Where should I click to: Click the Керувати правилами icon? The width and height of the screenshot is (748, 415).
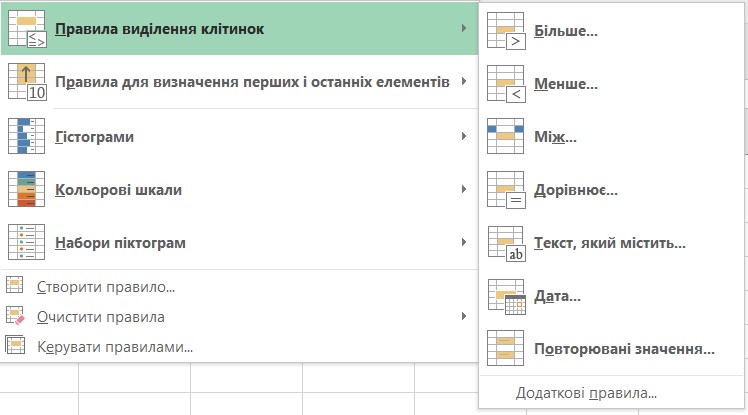tap(15, 347)
